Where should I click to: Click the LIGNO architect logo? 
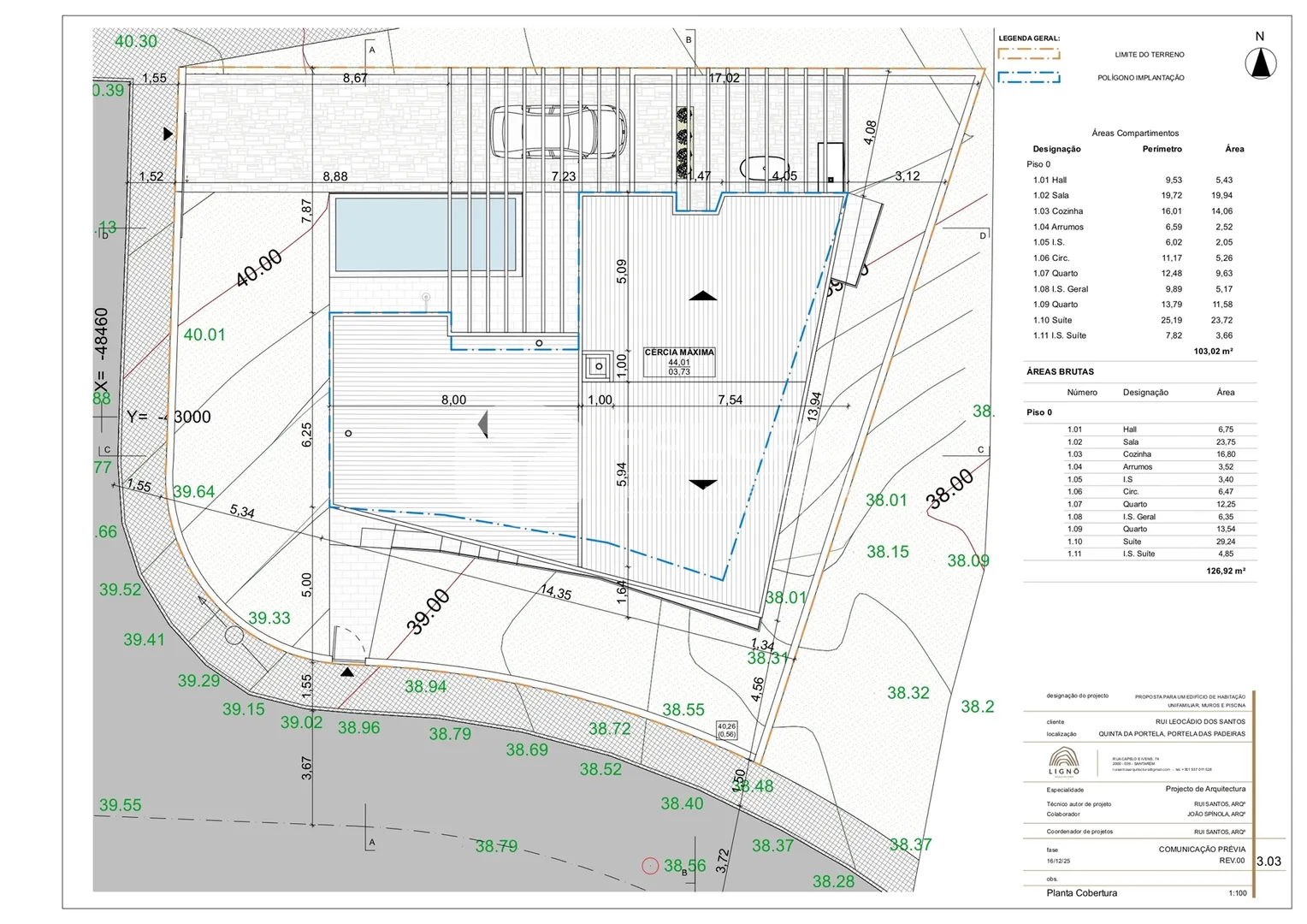coord(1064,761)
